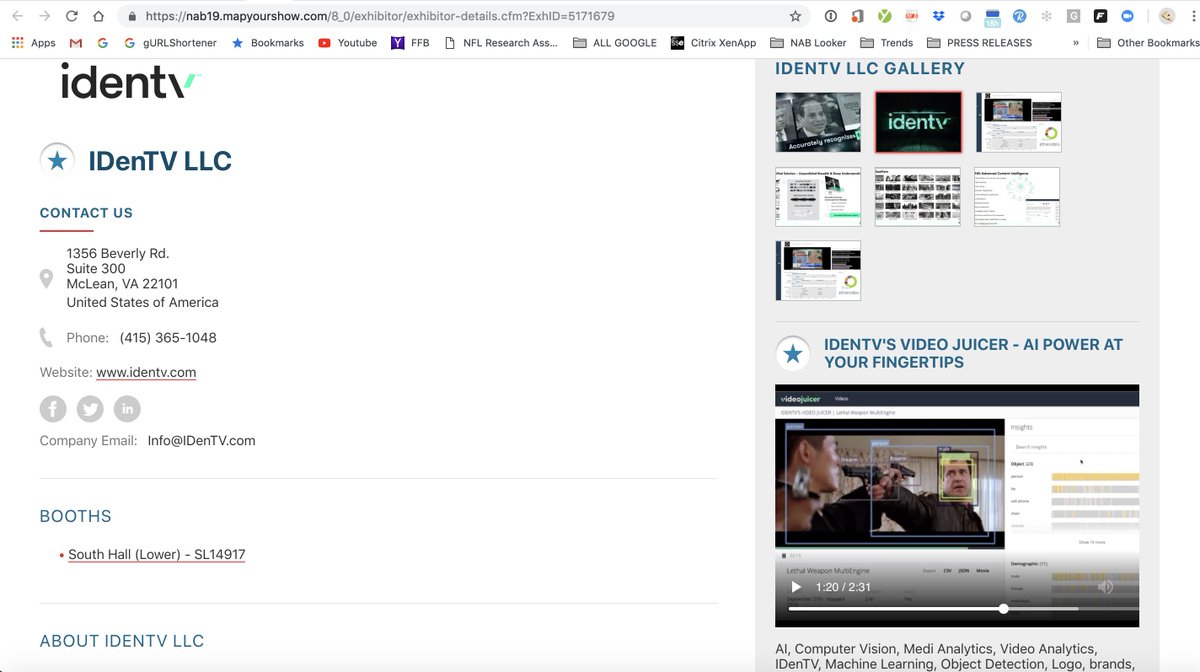Screen dimensions: 1200x672
Task: Open Chrome profile avatar
Action: [1166, 16]
